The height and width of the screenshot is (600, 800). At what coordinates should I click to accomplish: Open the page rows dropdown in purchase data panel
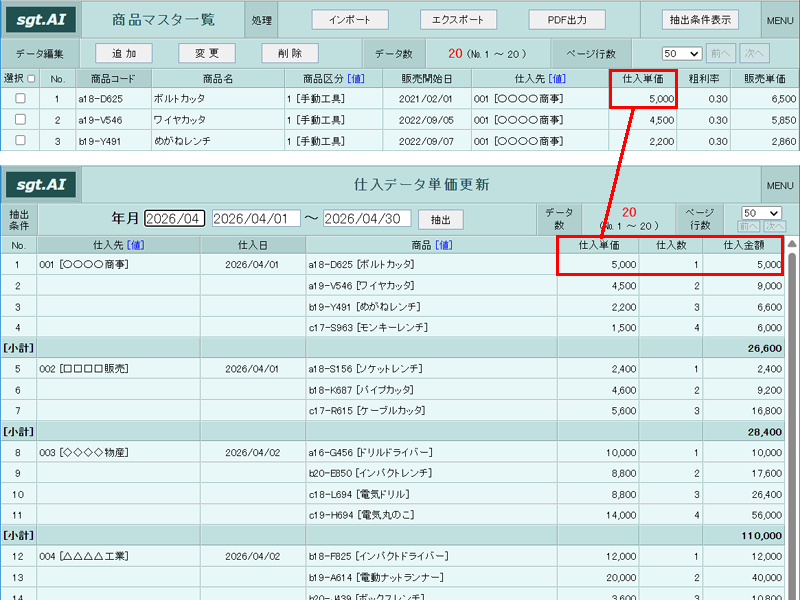761,213
